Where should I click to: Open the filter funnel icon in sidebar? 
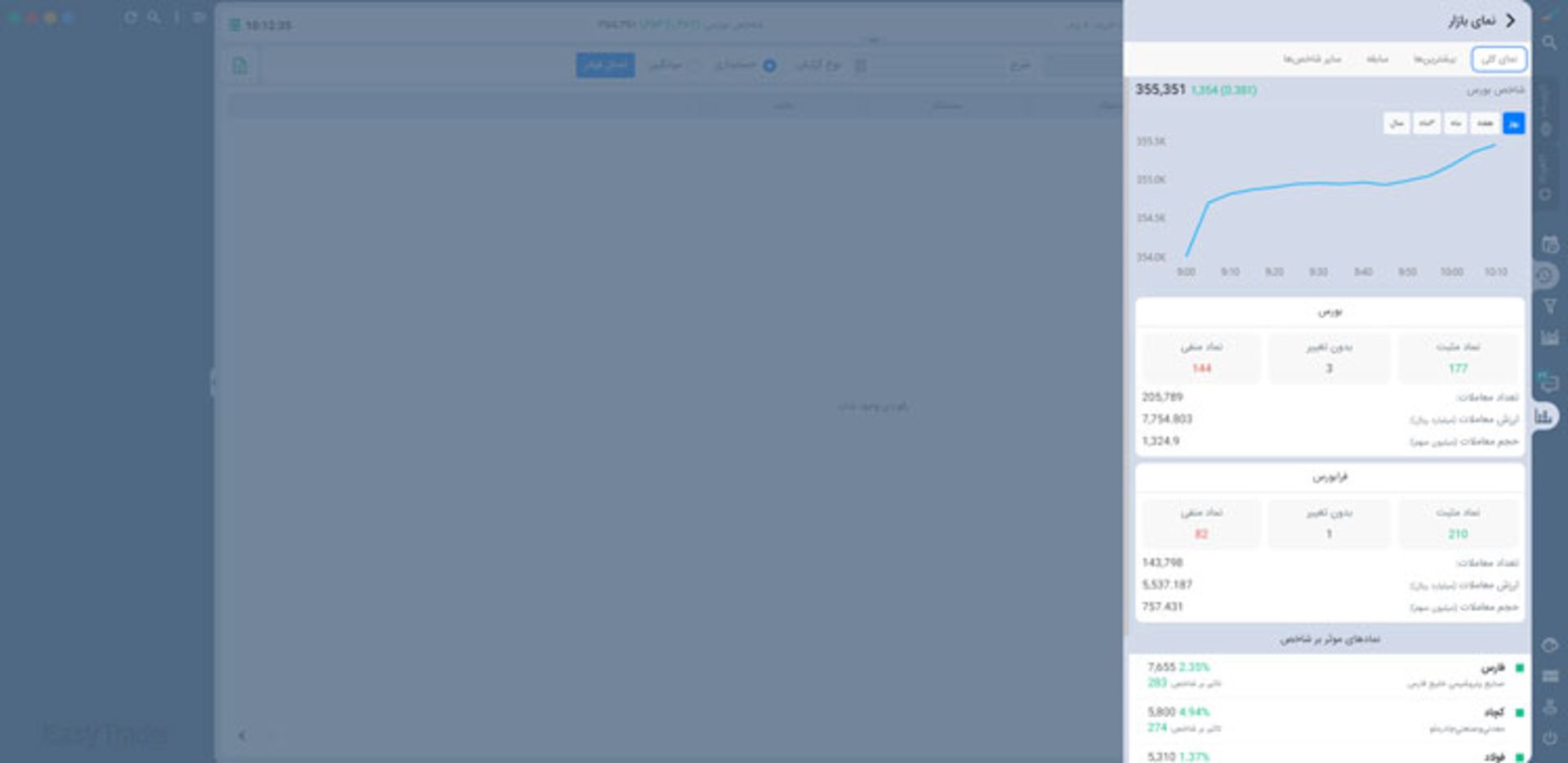[1549, 306]
